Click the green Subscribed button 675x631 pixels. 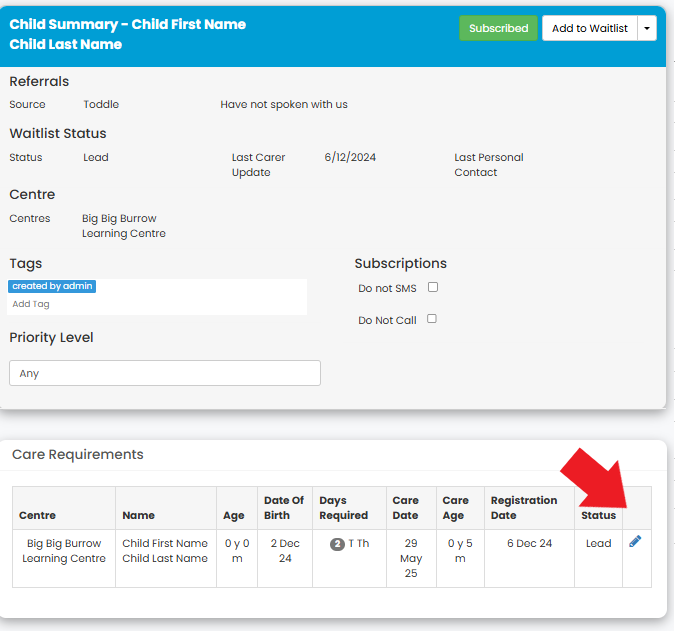click(499, 28)
